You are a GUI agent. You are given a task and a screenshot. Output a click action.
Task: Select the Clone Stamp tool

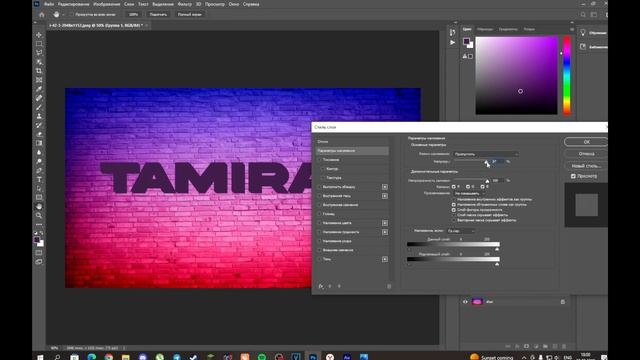39,116
